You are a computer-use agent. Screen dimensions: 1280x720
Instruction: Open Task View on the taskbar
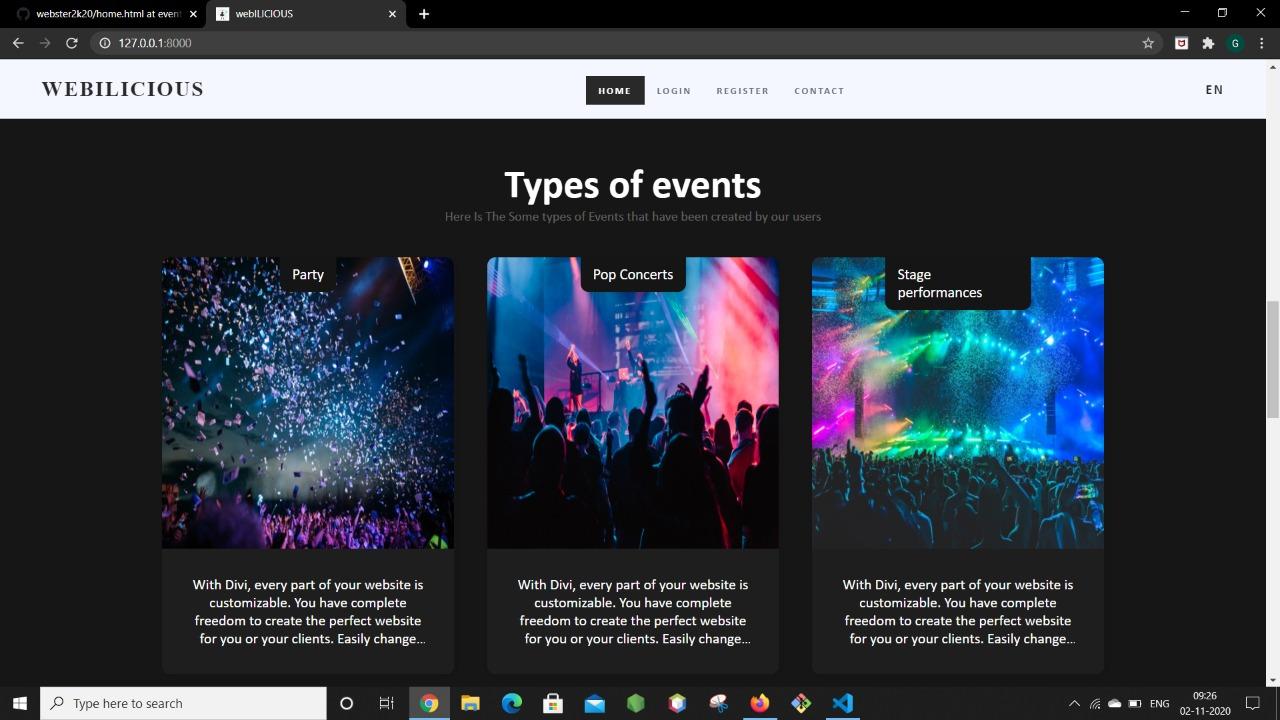tap(386, 703)
